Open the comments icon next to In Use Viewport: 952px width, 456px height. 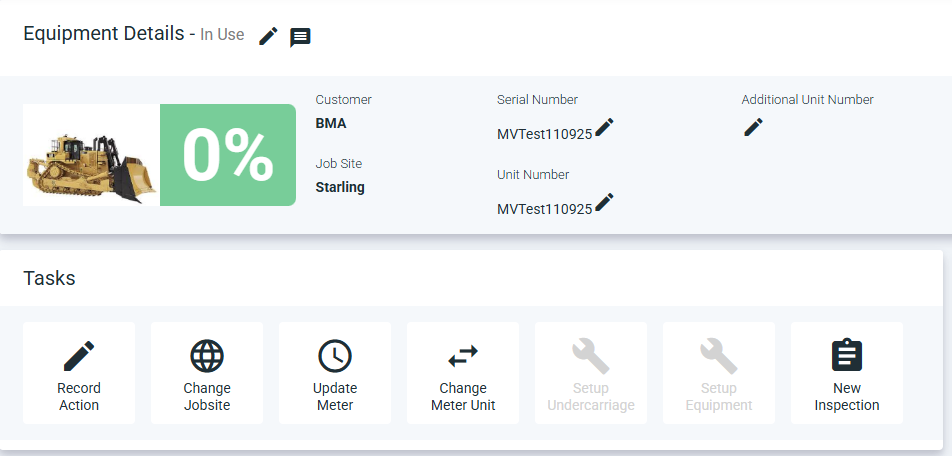pyautogui.click(x=300, y=37)
